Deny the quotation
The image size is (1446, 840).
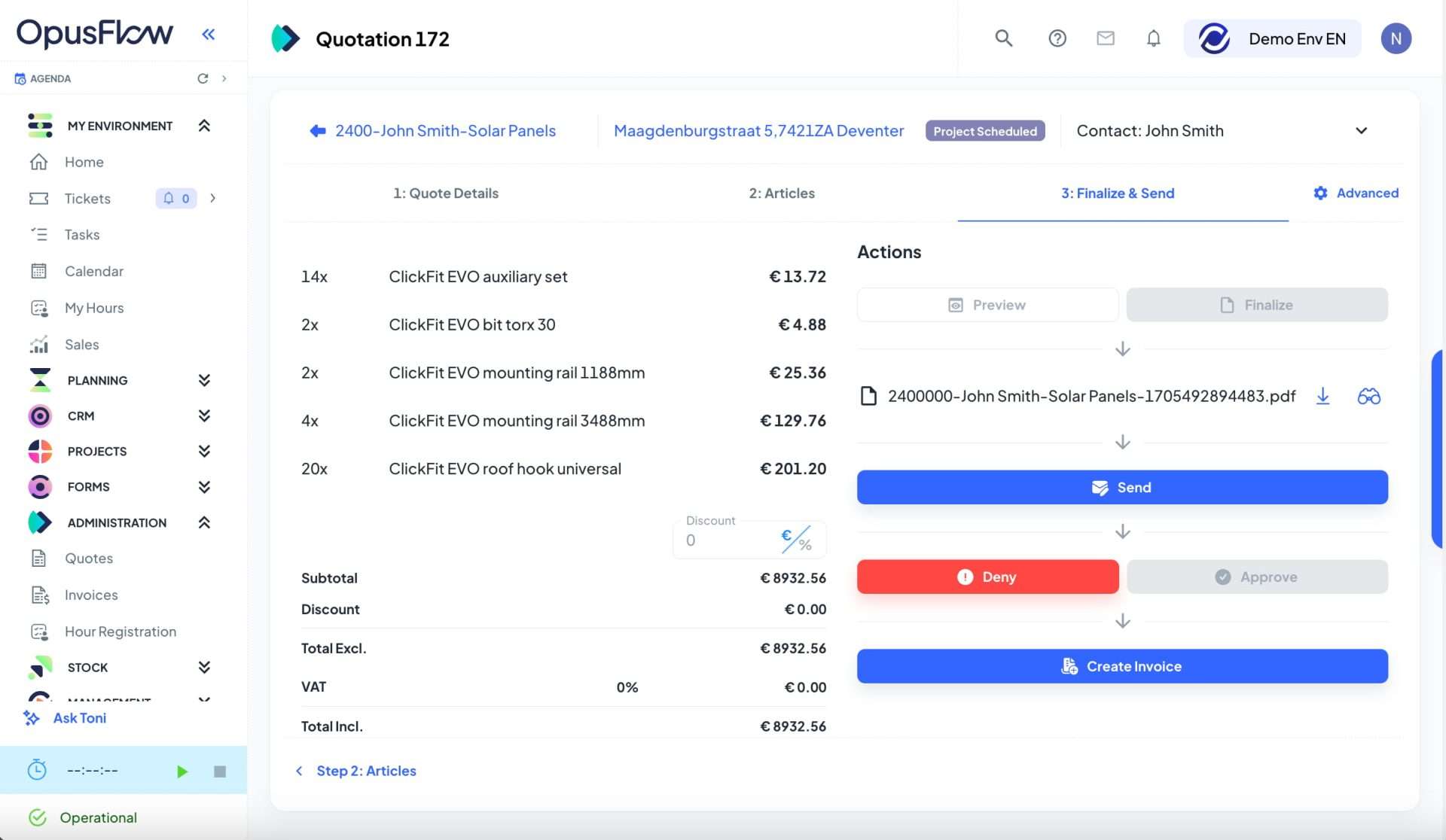click(987, 577)
